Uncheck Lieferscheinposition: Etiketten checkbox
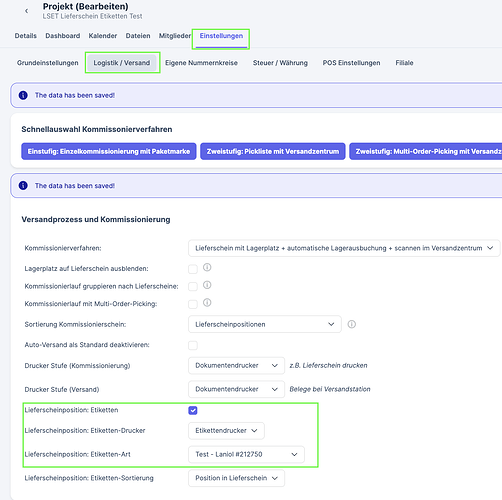 pyautogui.click(x=193, y=410)
